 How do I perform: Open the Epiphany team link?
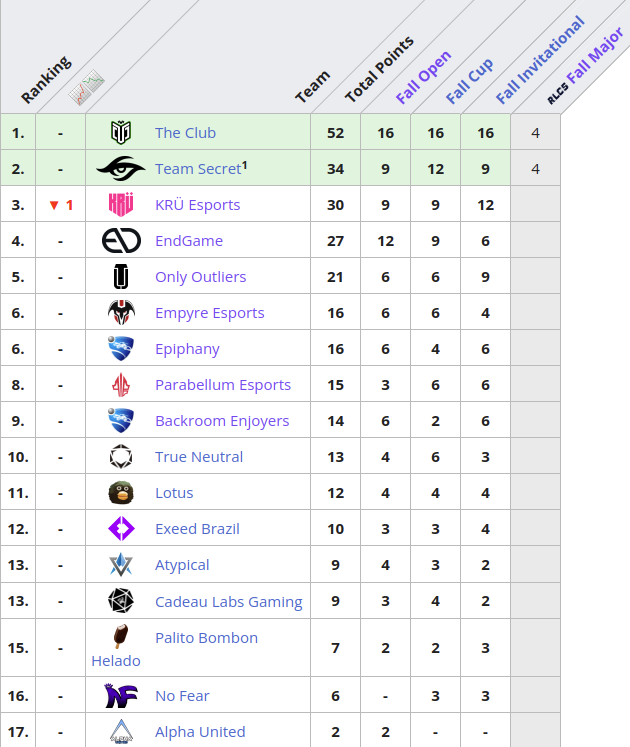(187, 349)
